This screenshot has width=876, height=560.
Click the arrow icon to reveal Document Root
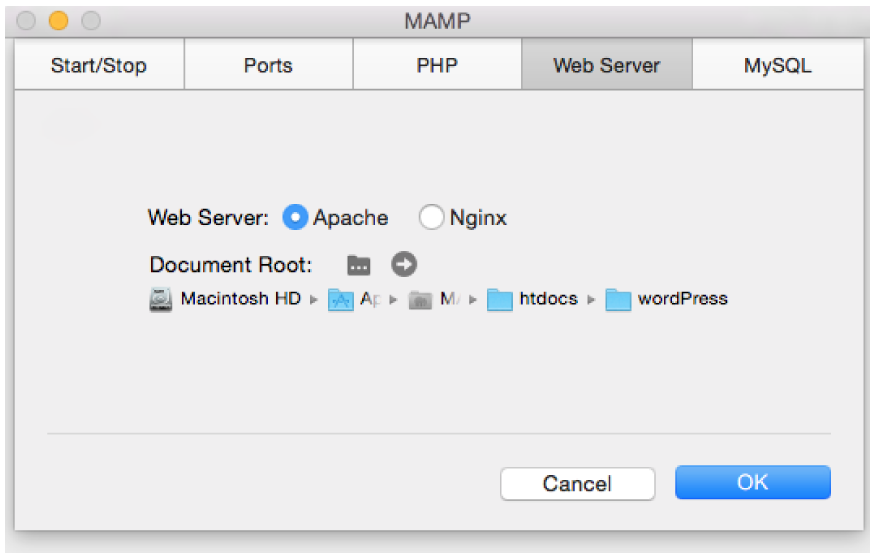[404, 264]
